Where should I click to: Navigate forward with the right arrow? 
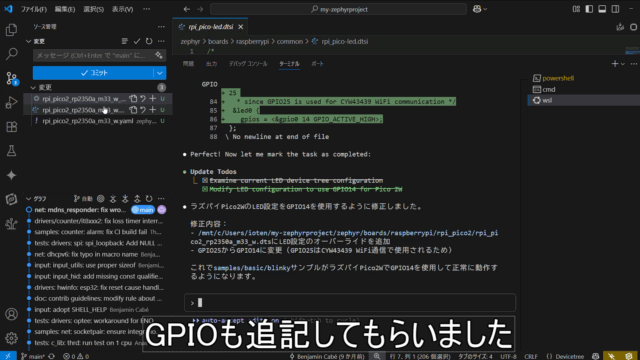(x=200, y=9)
